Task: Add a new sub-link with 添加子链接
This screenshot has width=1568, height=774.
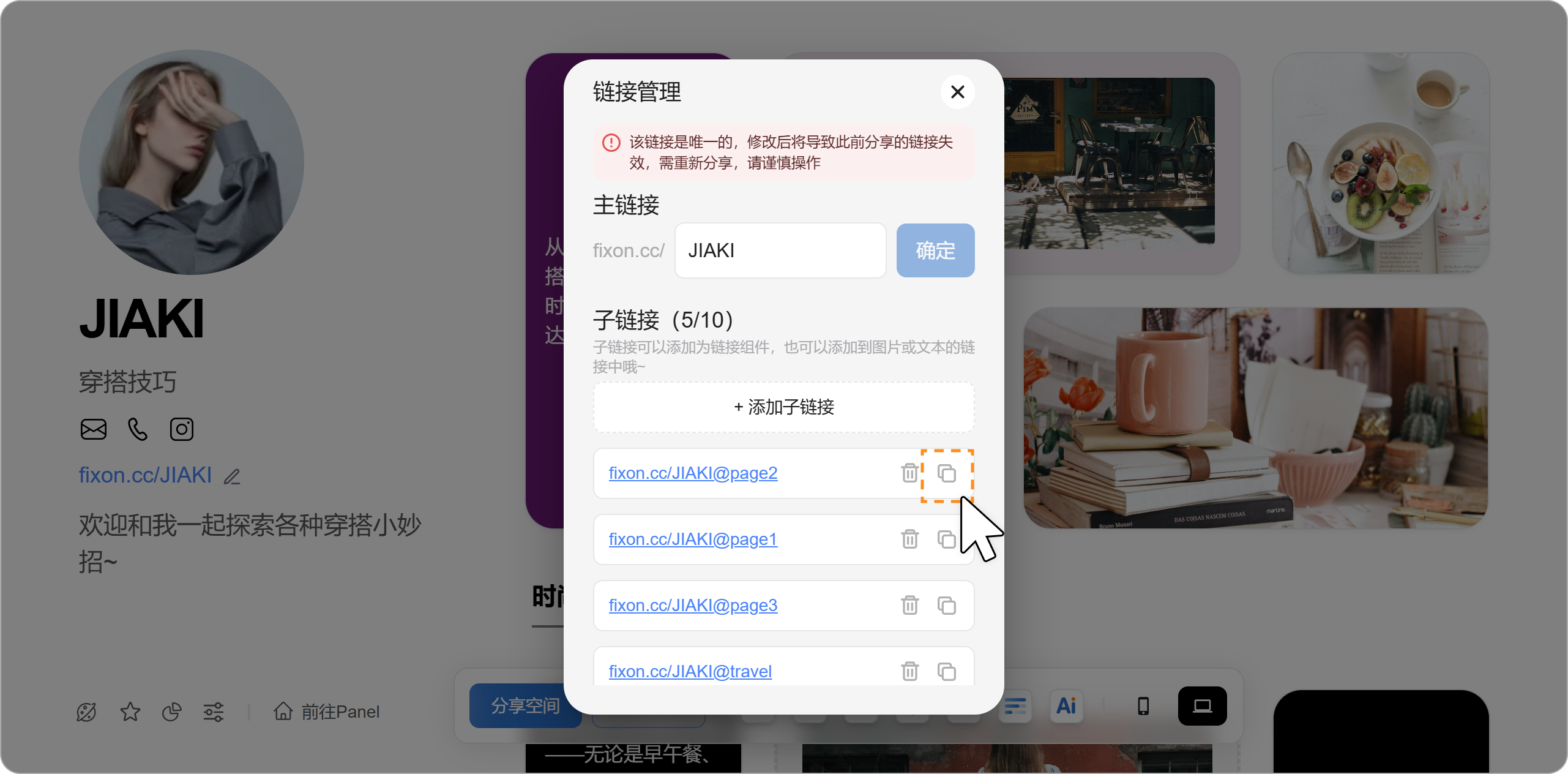Action: 783,407
